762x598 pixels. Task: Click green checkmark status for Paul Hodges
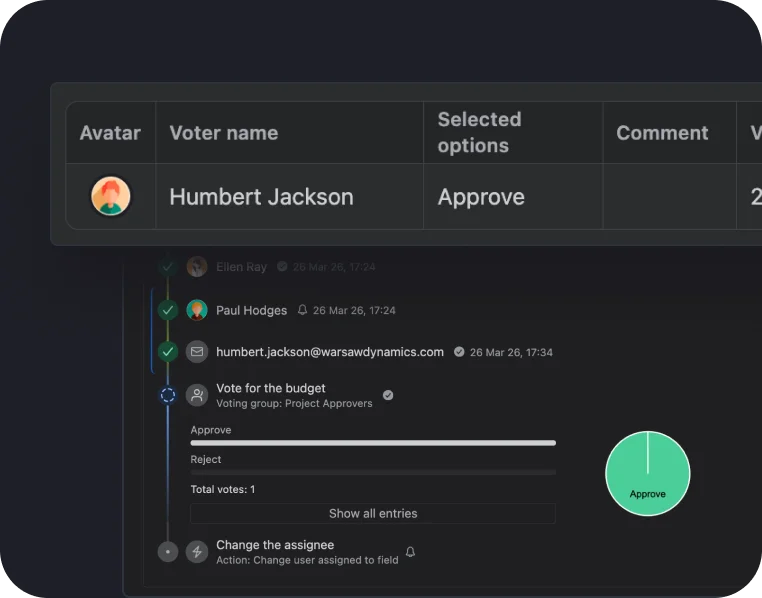pyautogui.click(x=168, y=310)
